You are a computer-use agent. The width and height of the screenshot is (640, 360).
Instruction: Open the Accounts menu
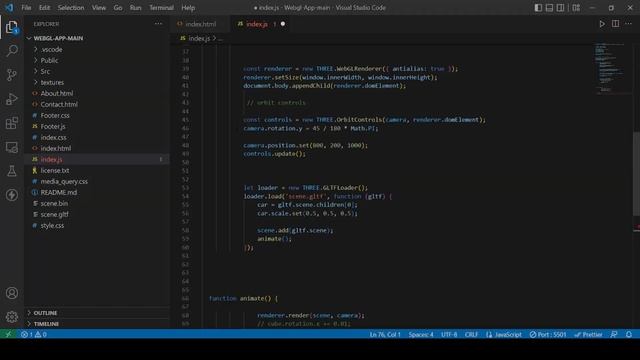click(12, 293)
